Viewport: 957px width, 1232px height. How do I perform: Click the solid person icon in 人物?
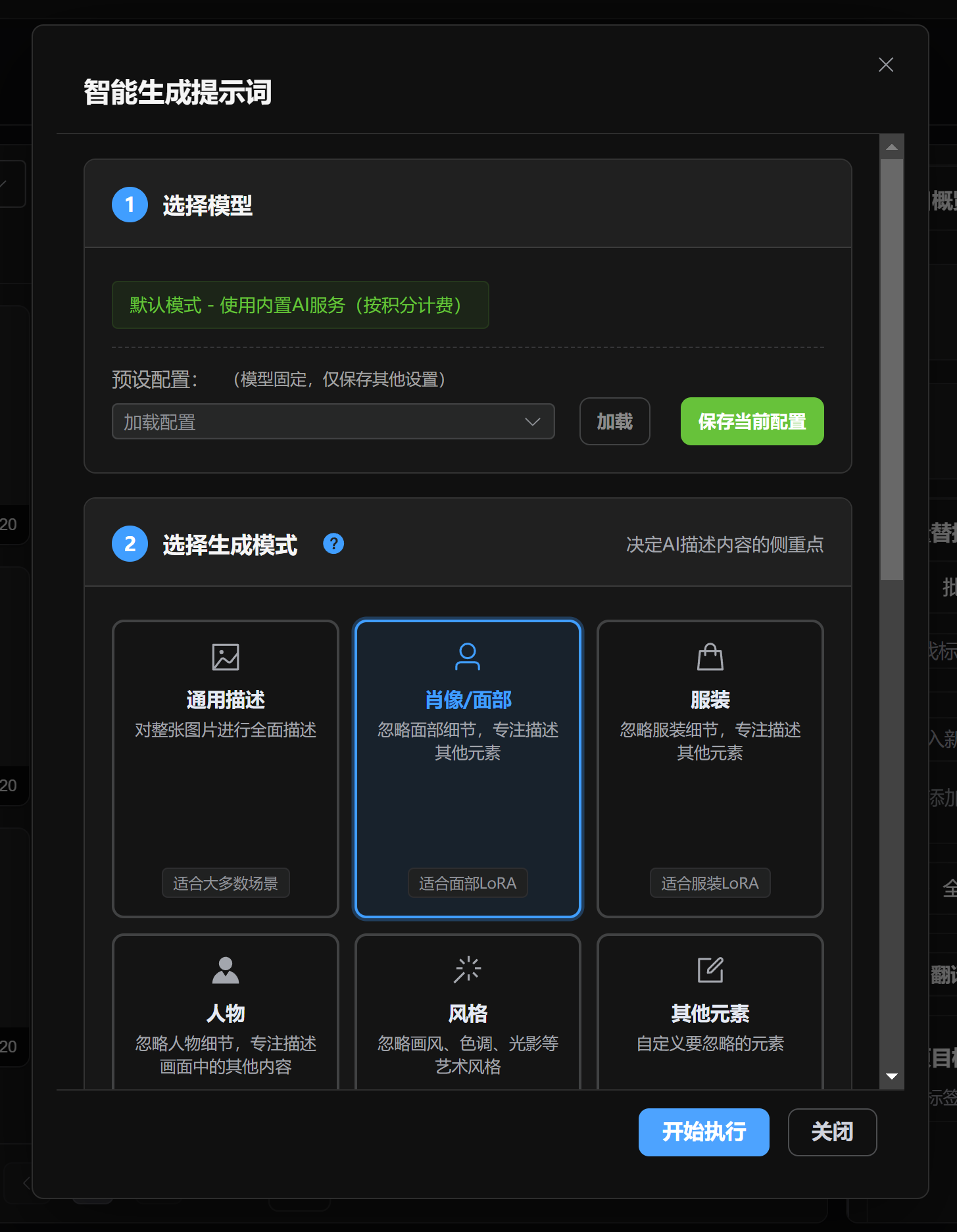226,970
